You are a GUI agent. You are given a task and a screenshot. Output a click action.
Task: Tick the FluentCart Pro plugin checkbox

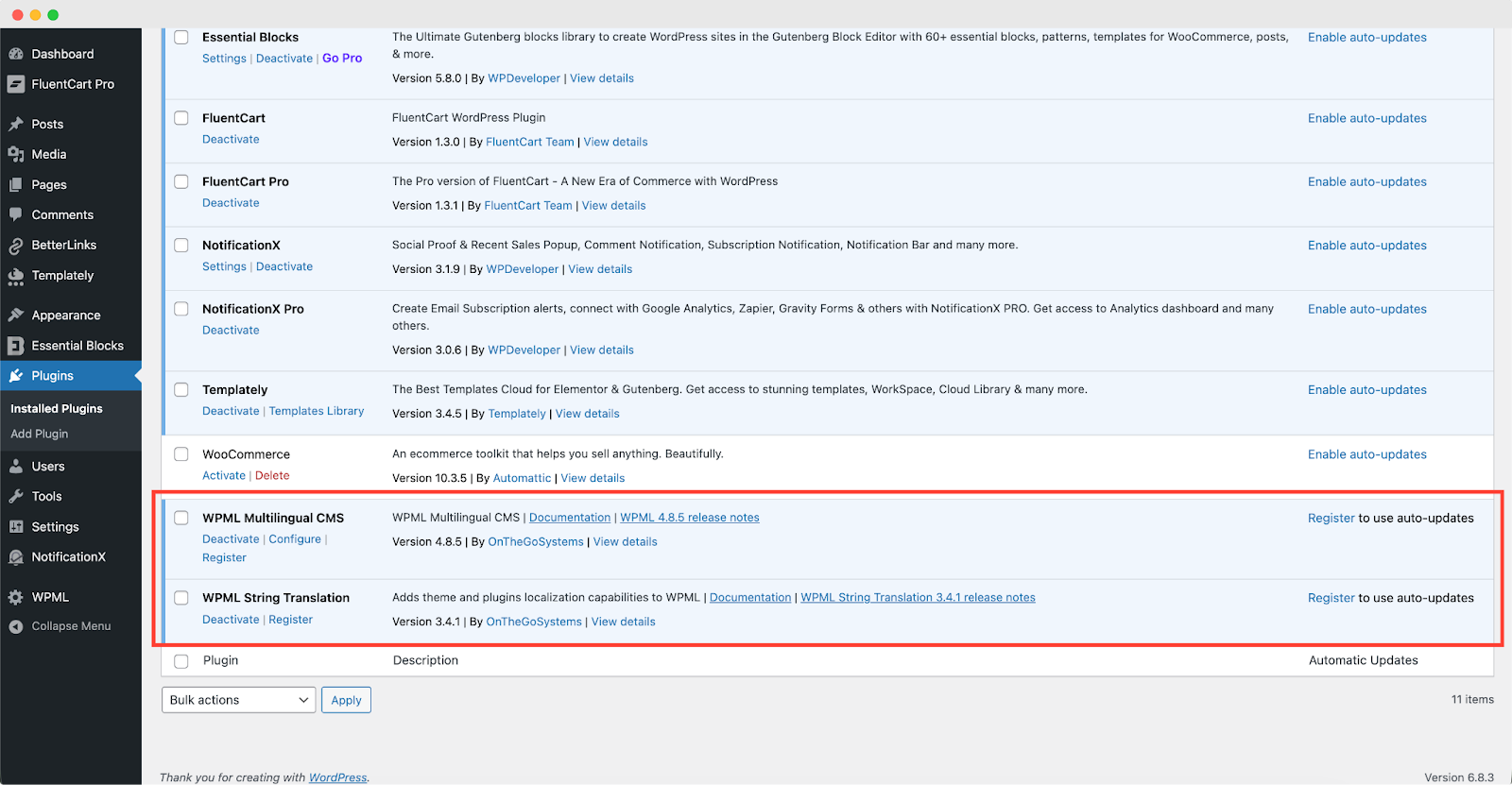(x=181, y=181)
